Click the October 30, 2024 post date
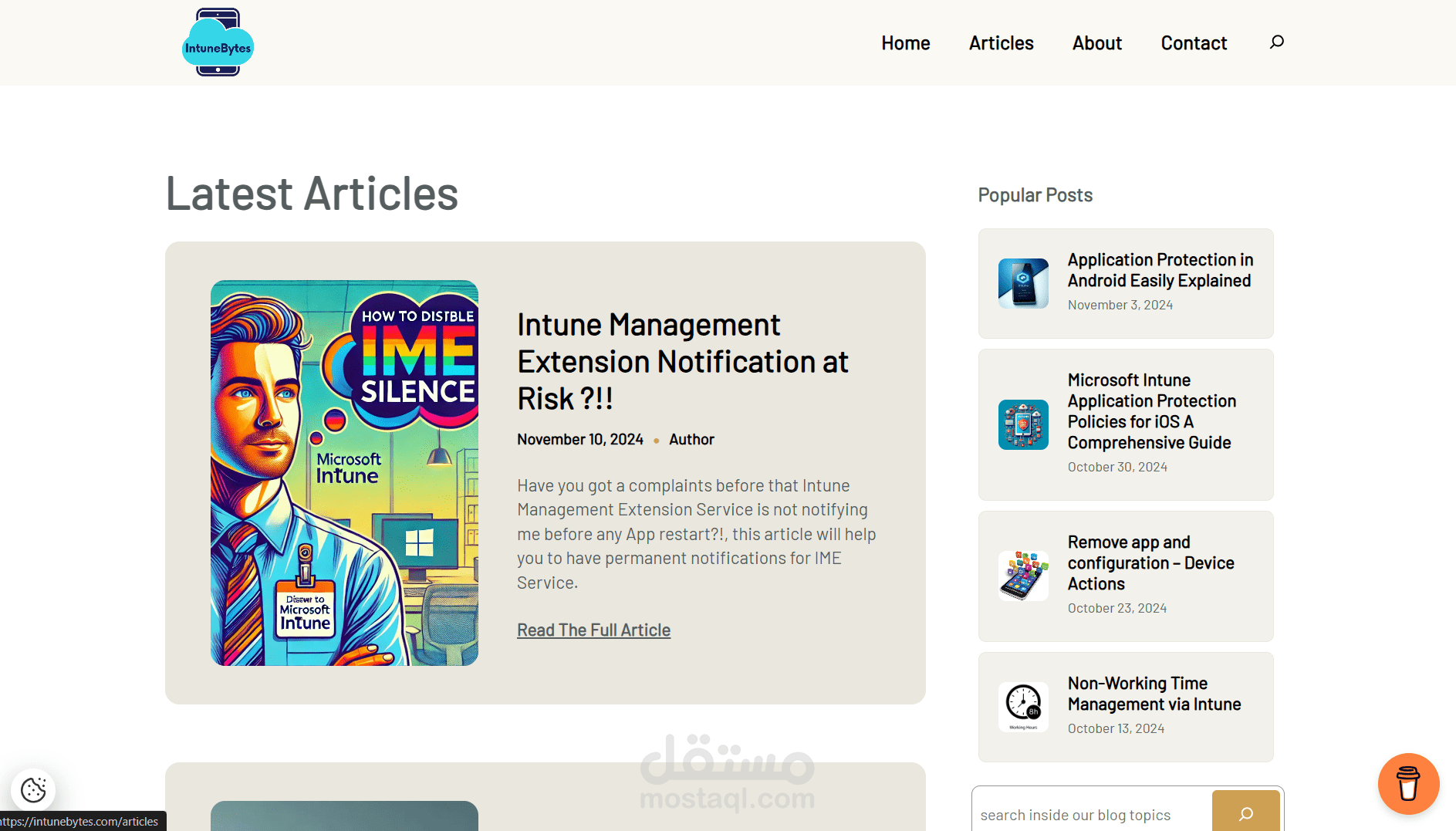 (x=1117, y=467)
